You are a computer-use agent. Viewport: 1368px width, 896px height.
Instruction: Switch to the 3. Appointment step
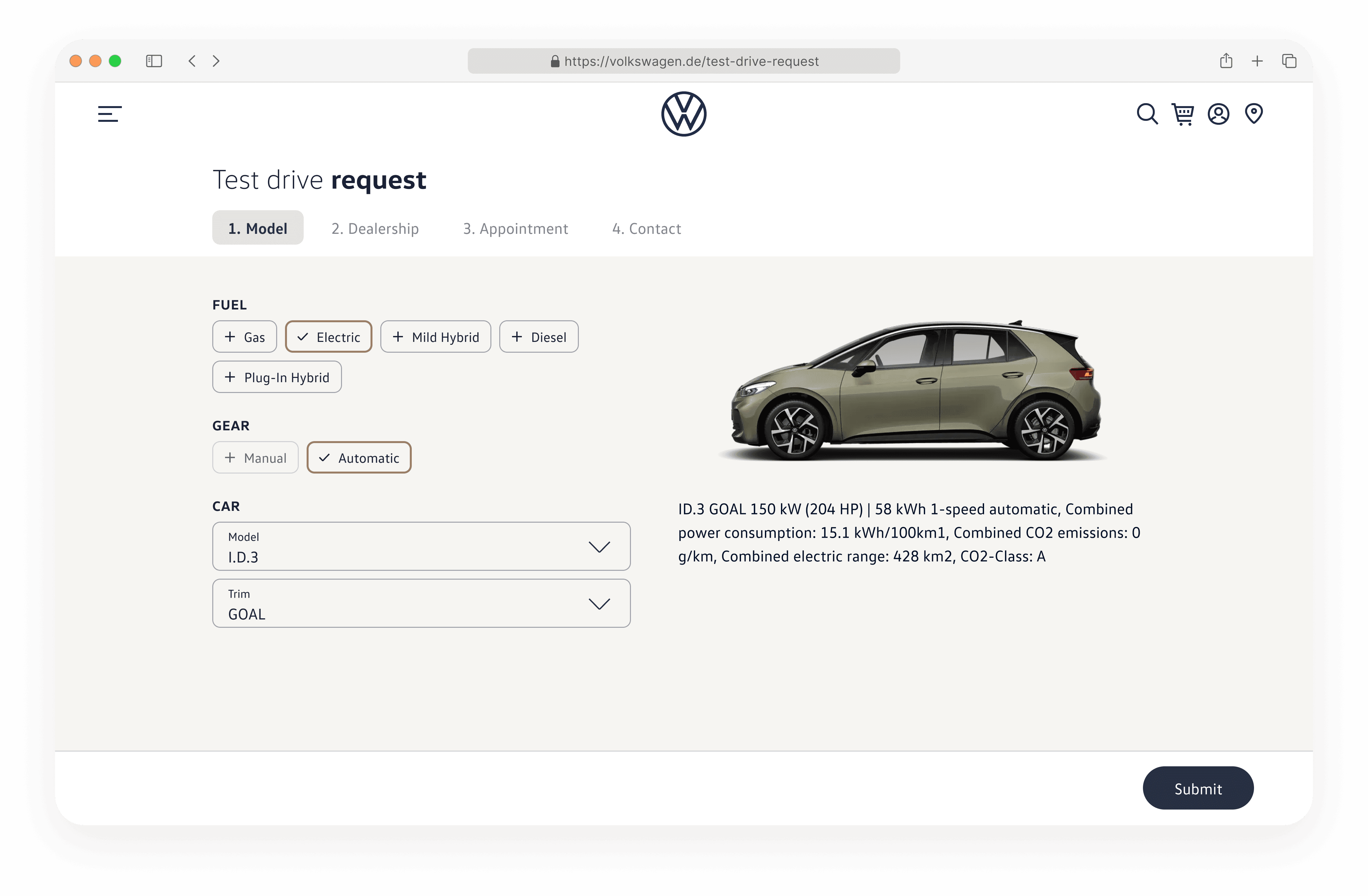pyautogui.click(x=516, y=228)
